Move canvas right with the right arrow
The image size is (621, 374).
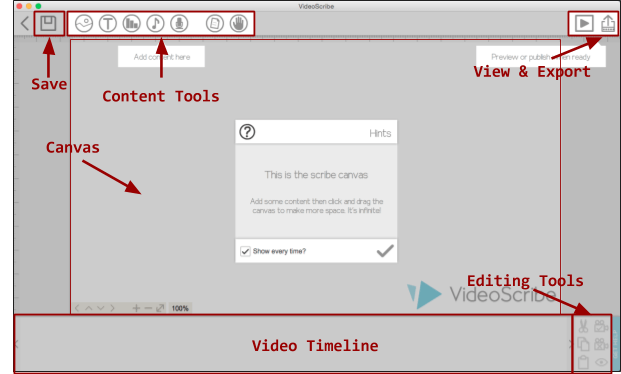(x=112, y=308)
